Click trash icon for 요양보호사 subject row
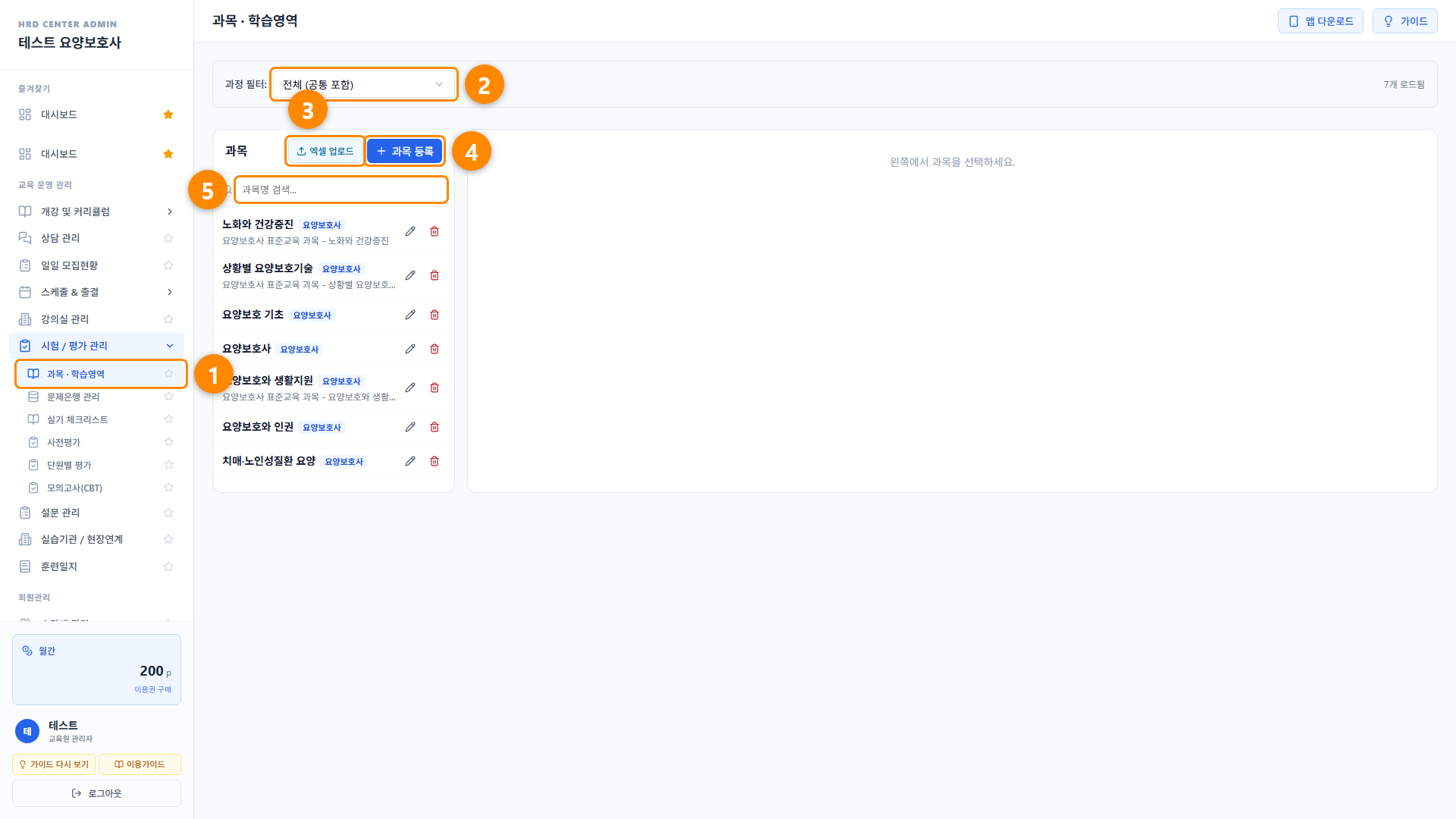The image size is (1456, 819). pyautogui.click(x=435, y=349)
